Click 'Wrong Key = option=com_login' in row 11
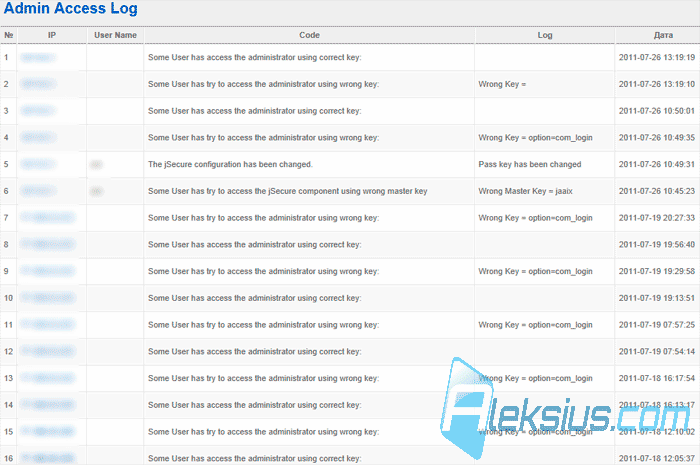700x465 pixels. pyautogui.click(x=535, y=325)
